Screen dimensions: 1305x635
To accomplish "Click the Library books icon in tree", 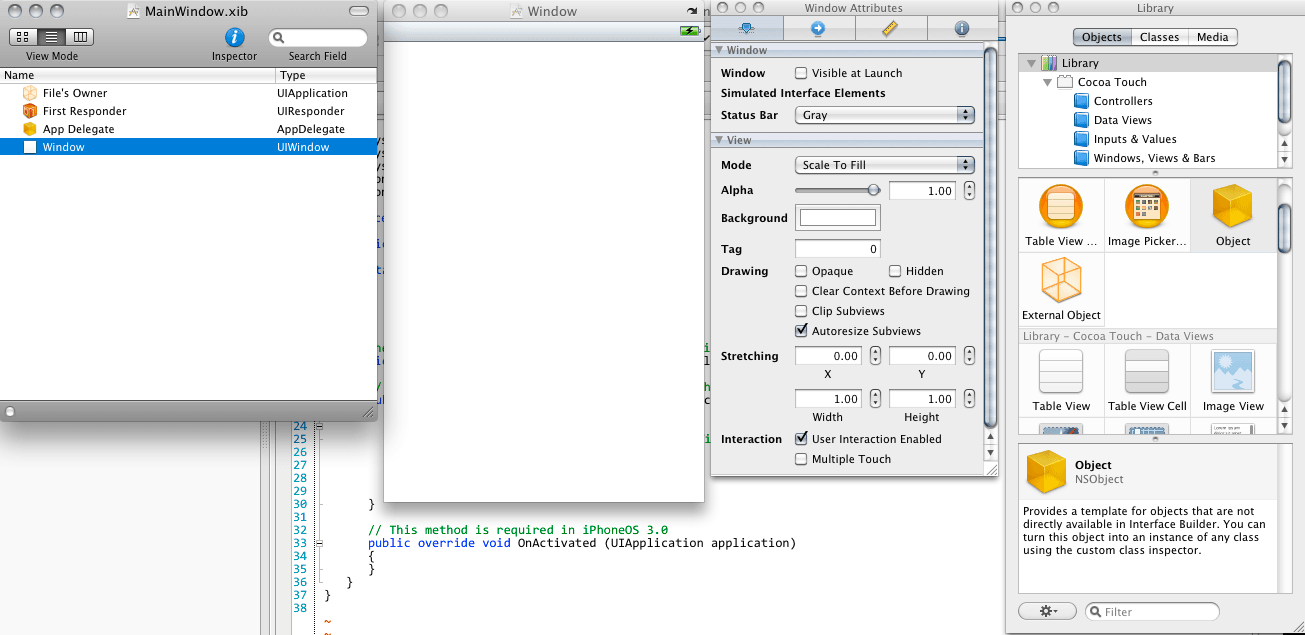I will 1049,63.
